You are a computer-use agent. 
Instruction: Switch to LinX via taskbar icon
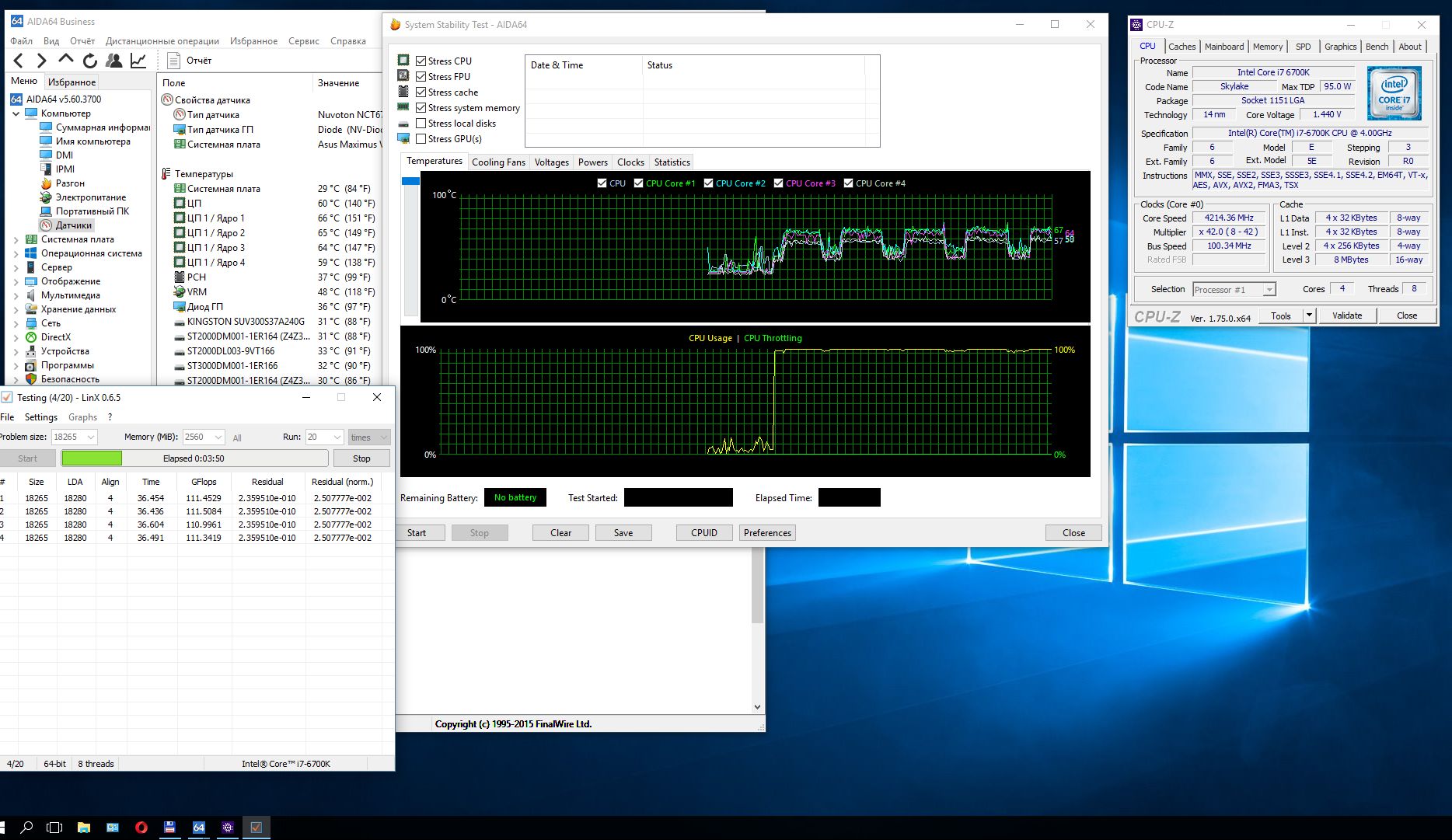(x=256, y=828)
